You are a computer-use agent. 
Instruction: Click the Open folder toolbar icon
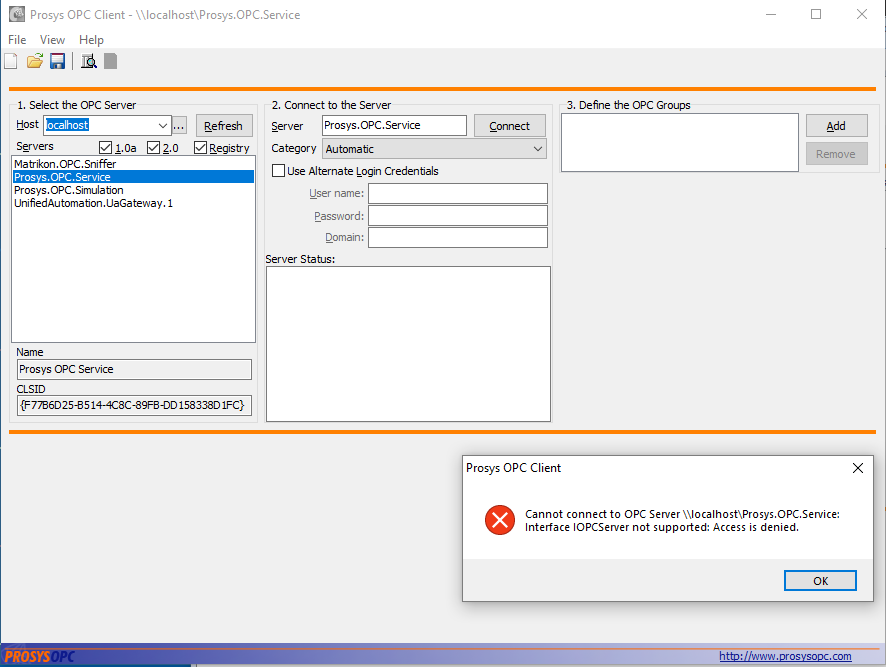pyautogui.click(x=34, y=61)
